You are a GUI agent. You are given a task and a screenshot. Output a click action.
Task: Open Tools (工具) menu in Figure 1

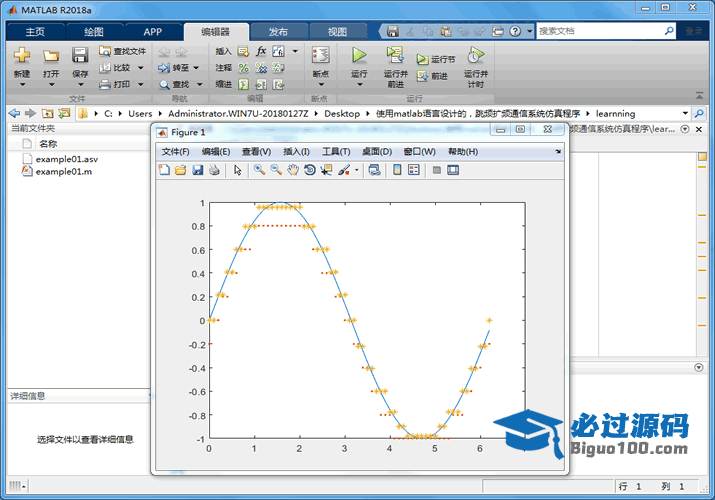click(x=336, y=152)
